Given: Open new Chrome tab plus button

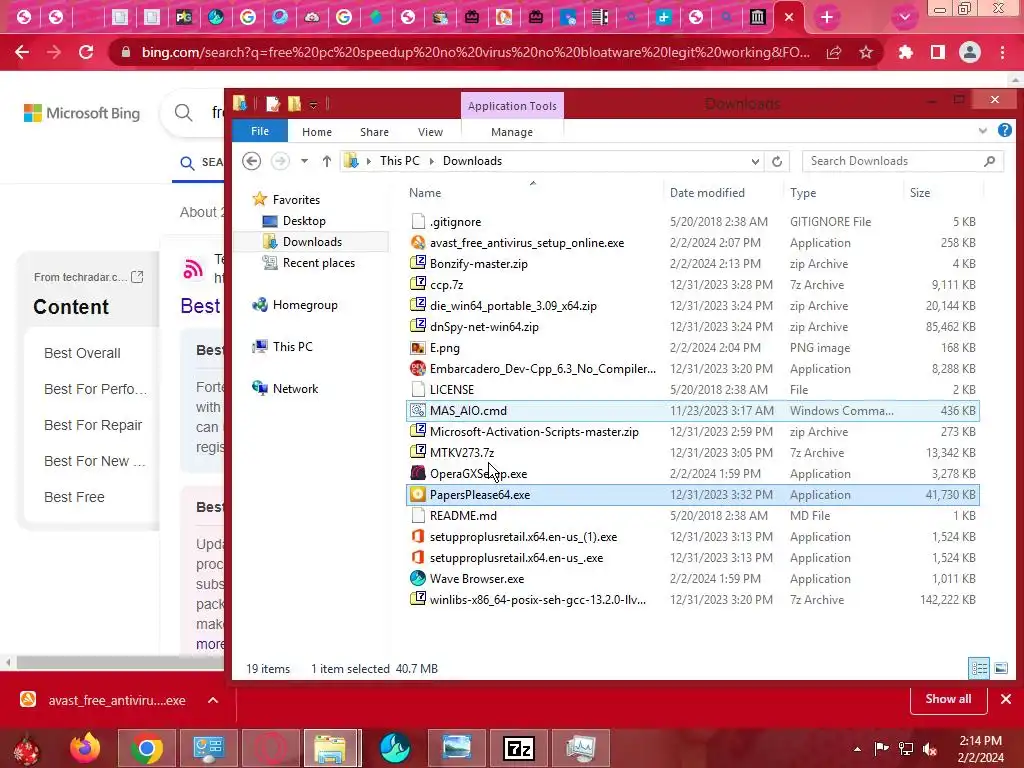Looking at the screenshot, I should [827, 17].
